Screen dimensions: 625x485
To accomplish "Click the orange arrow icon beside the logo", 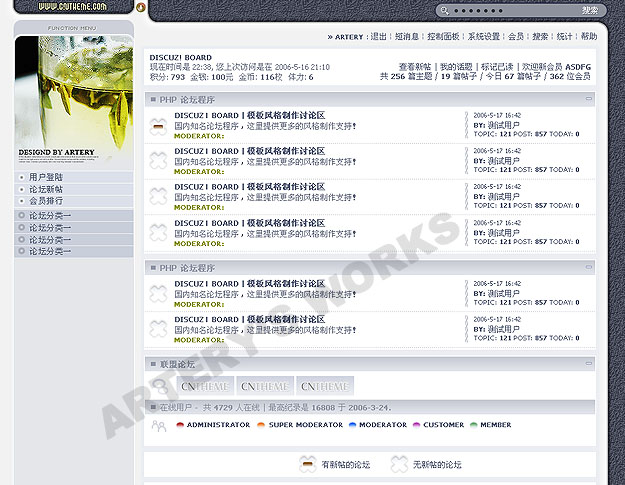I will [141, 8].
